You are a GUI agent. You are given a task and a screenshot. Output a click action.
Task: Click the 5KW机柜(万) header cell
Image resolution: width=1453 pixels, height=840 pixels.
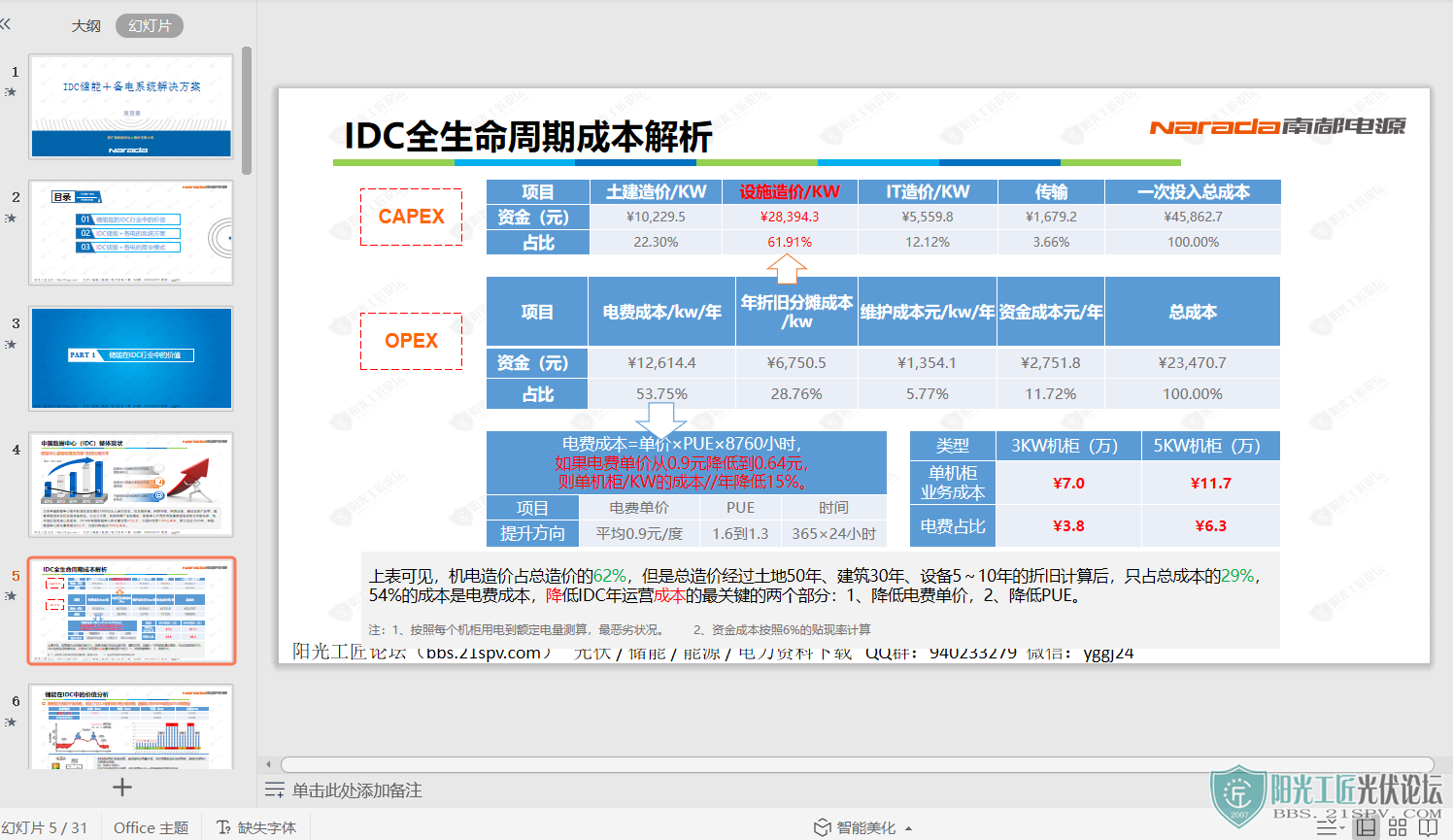tap(1209, 446)
